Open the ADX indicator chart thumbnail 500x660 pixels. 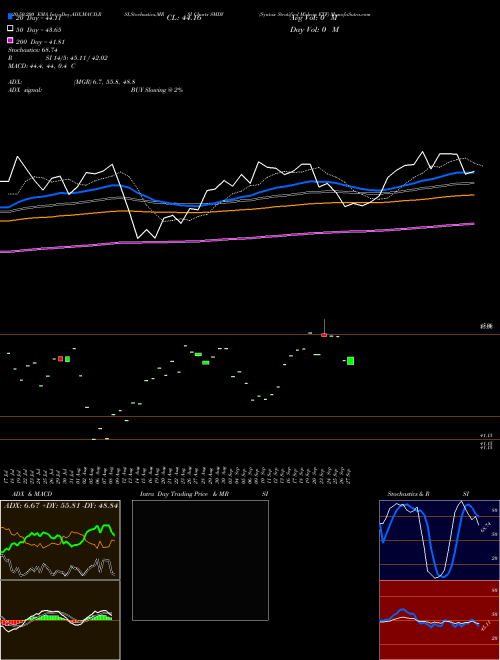coord(60,540)
